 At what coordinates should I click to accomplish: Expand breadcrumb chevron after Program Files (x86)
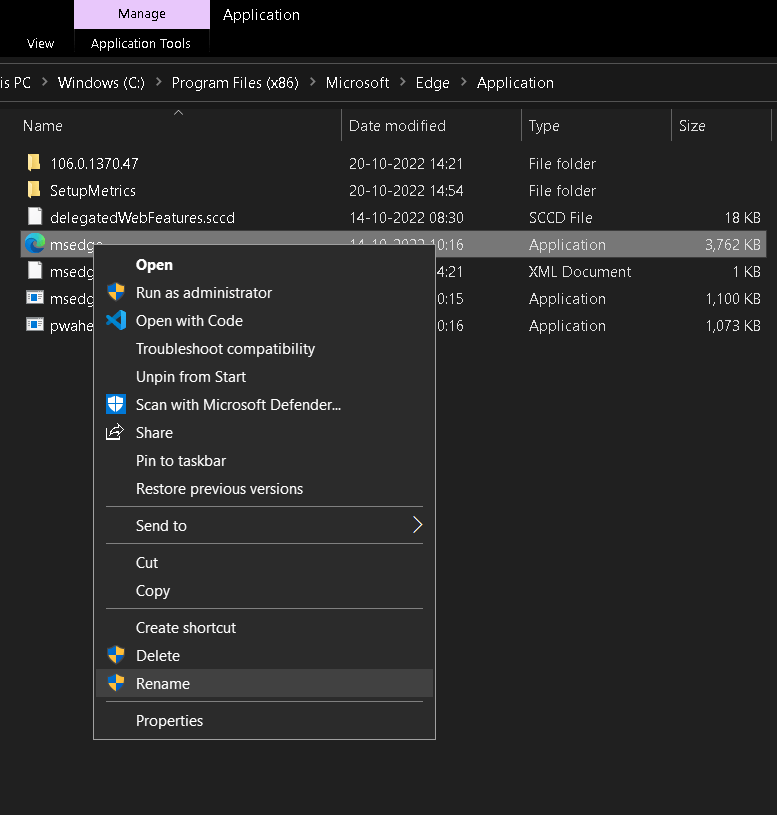pos(312,83)
